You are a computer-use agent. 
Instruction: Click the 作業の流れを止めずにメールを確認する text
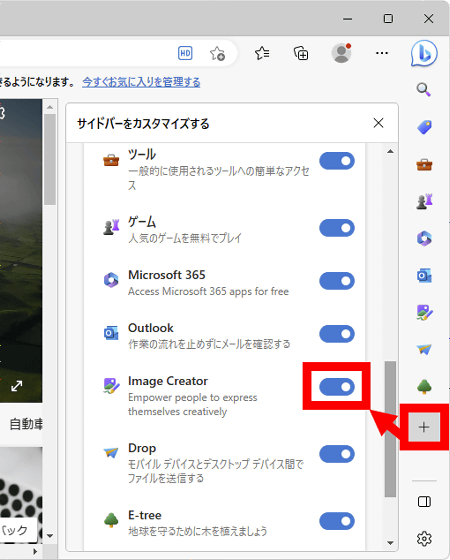point(209,344)
